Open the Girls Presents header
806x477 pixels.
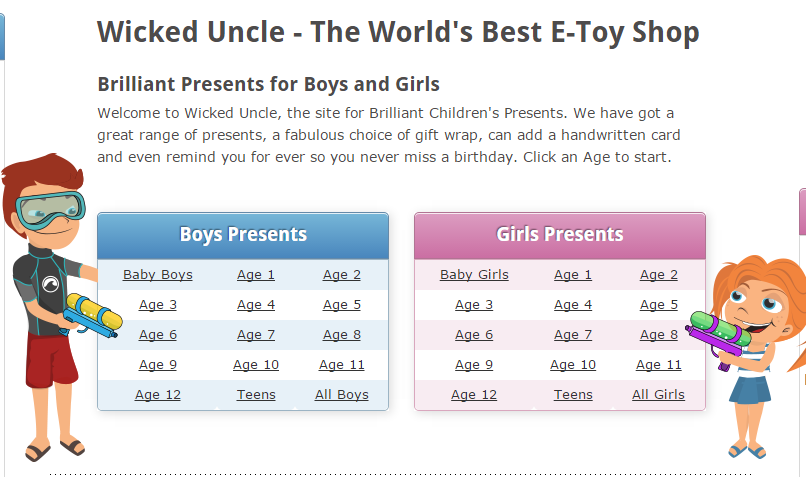coord(560,234)
